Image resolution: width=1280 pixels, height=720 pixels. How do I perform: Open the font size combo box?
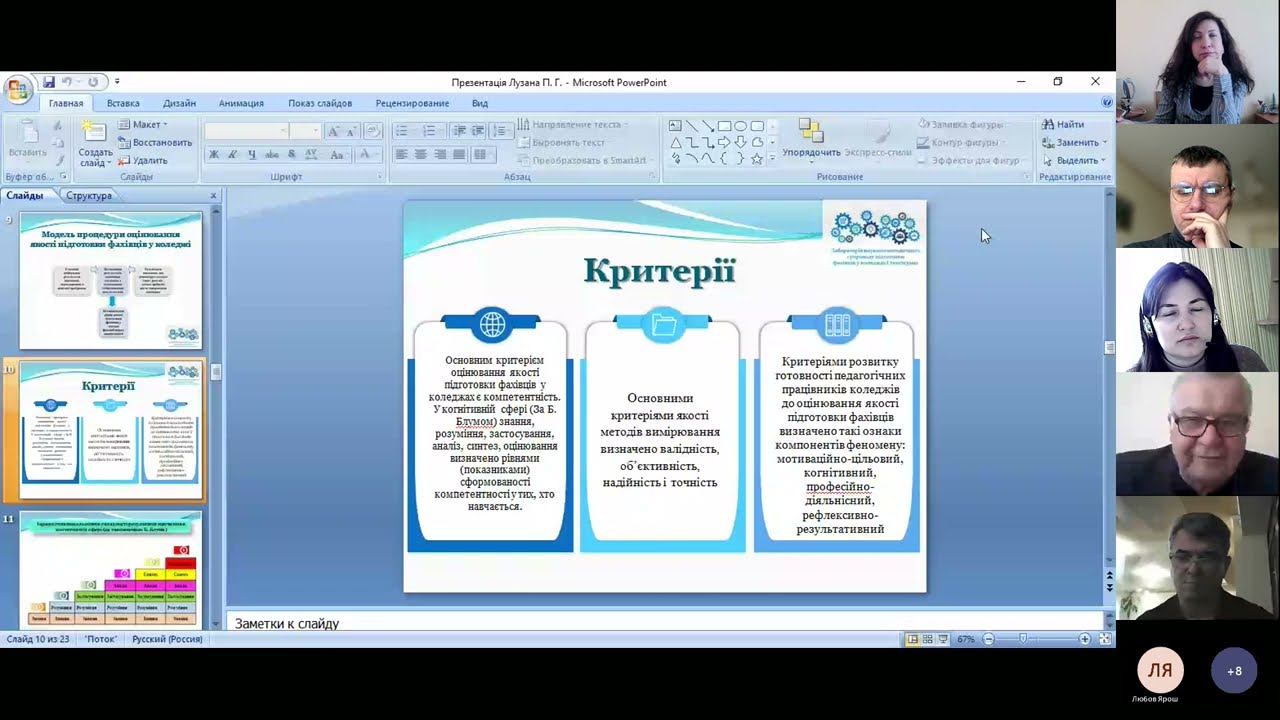tap(305, 131)
